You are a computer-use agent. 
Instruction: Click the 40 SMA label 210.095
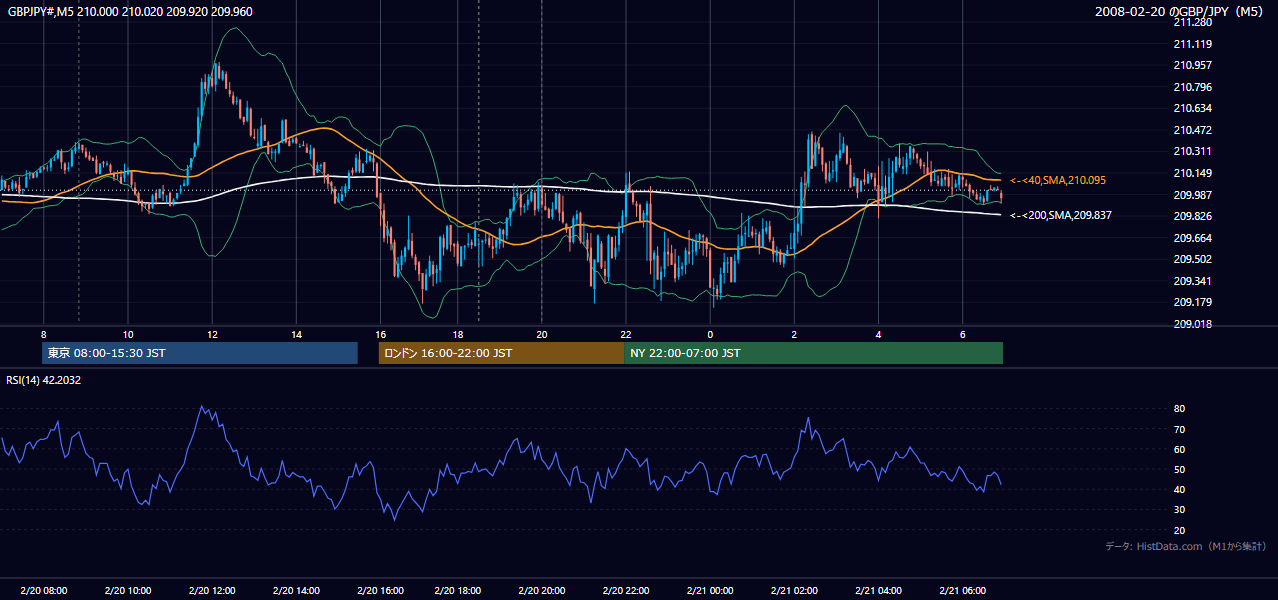click(x=1060, y=180)
